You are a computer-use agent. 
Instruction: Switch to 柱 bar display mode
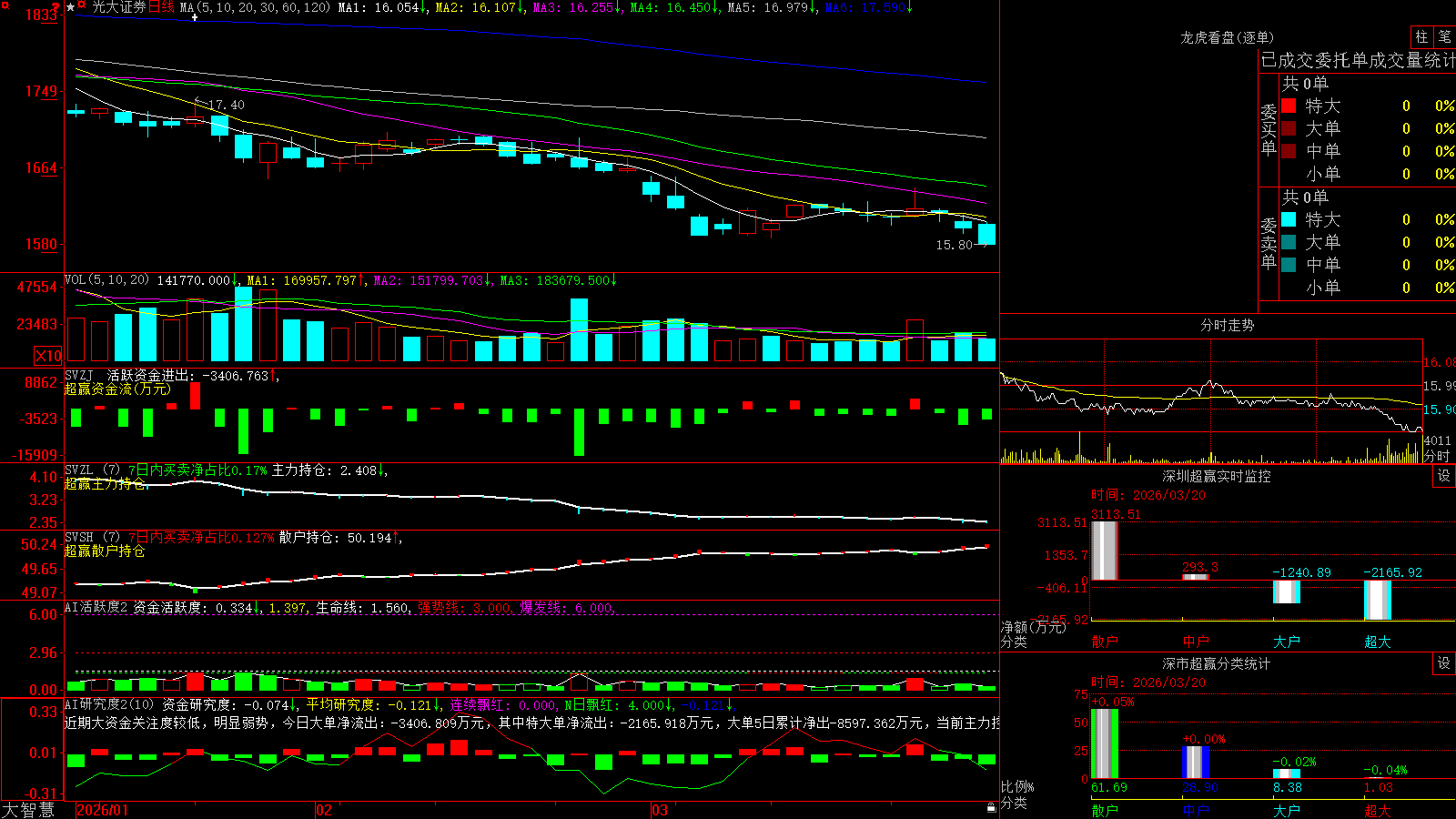[x=1421, y=36]
